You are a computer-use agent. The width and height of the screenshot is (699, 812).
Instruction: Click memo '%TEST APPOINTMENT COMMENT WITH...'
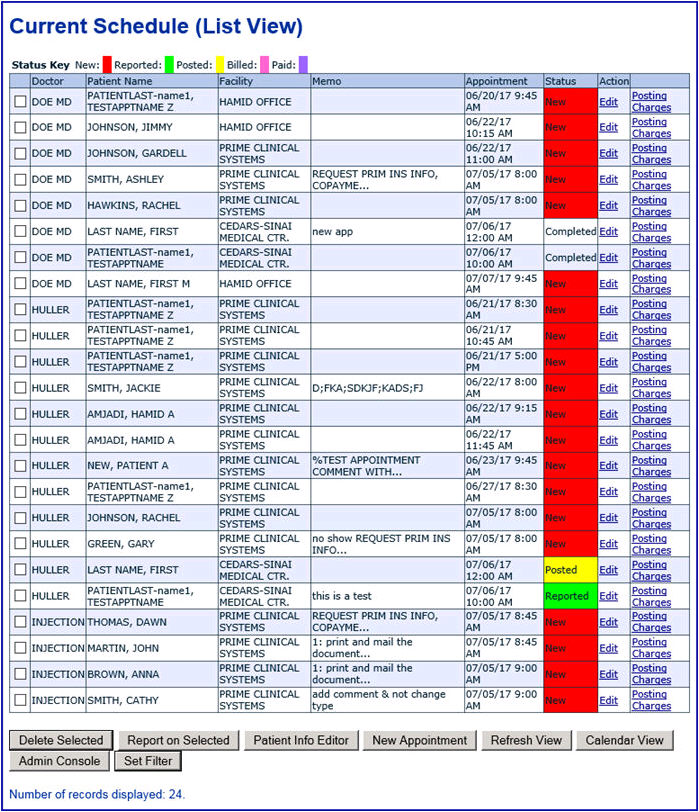point(366,466)
